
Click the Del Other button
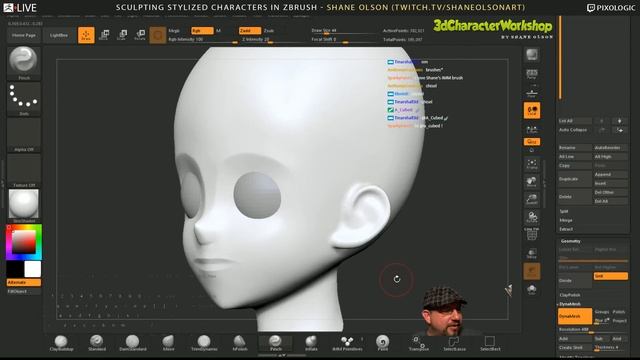coord(611,192)
